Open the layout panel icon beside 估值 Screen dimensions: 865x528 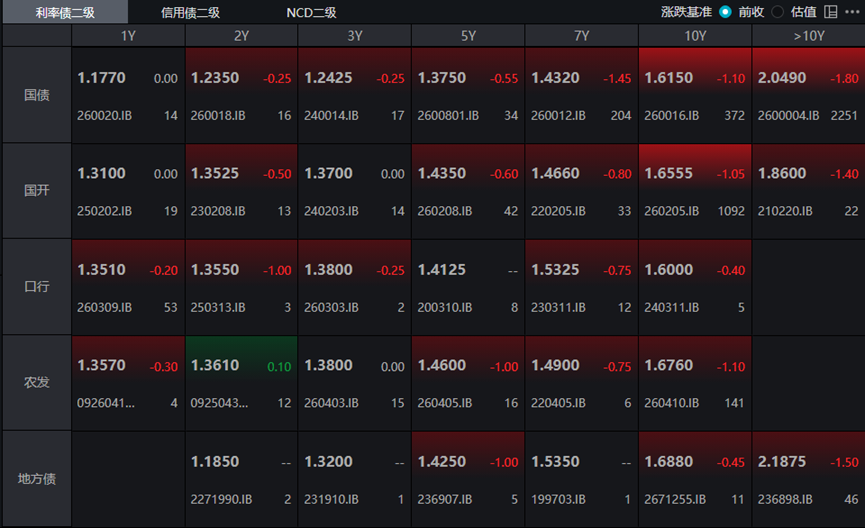830,12
